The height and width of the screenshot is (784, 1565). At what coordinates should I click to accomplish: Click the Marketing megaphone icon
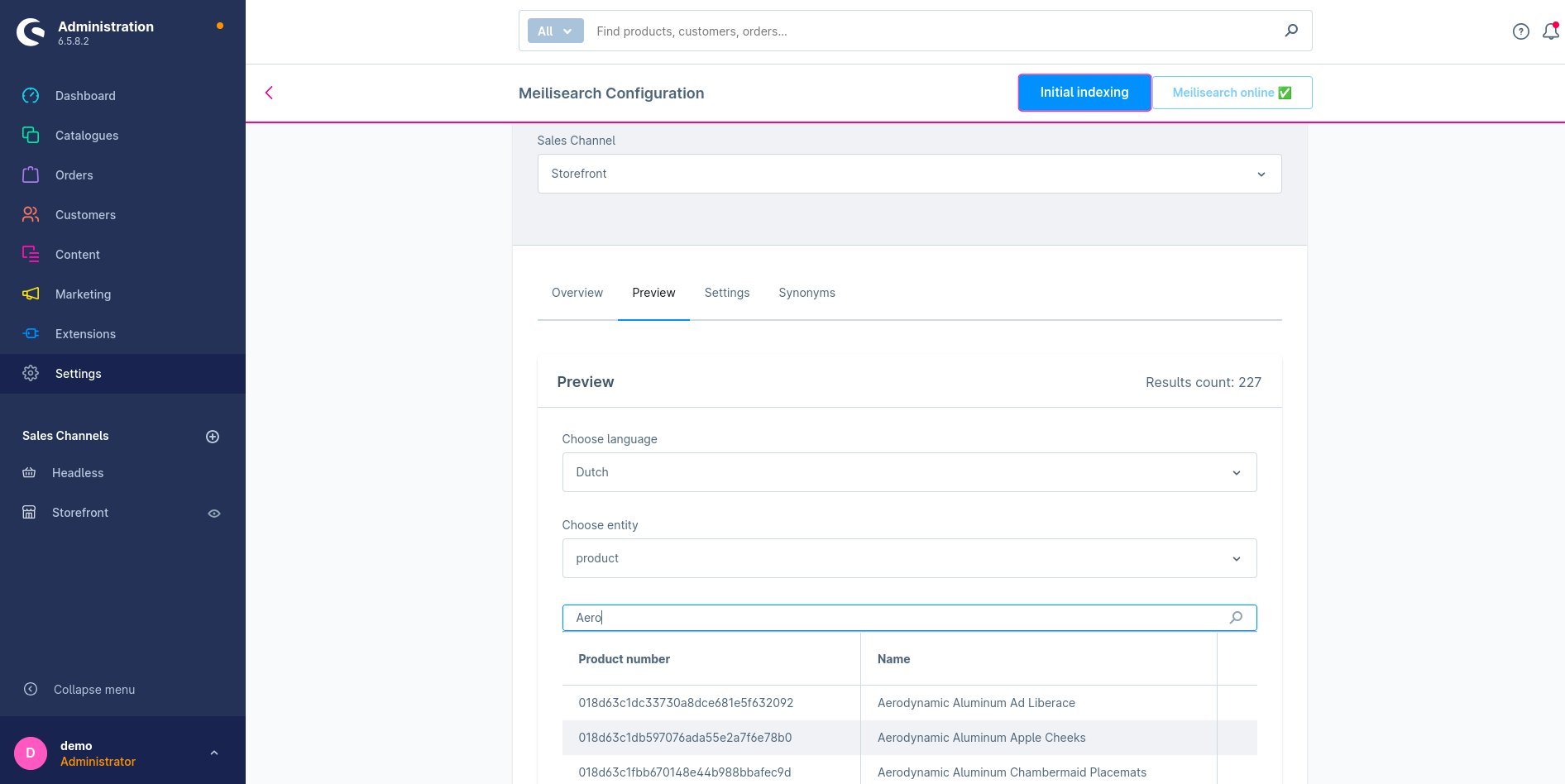31,294
